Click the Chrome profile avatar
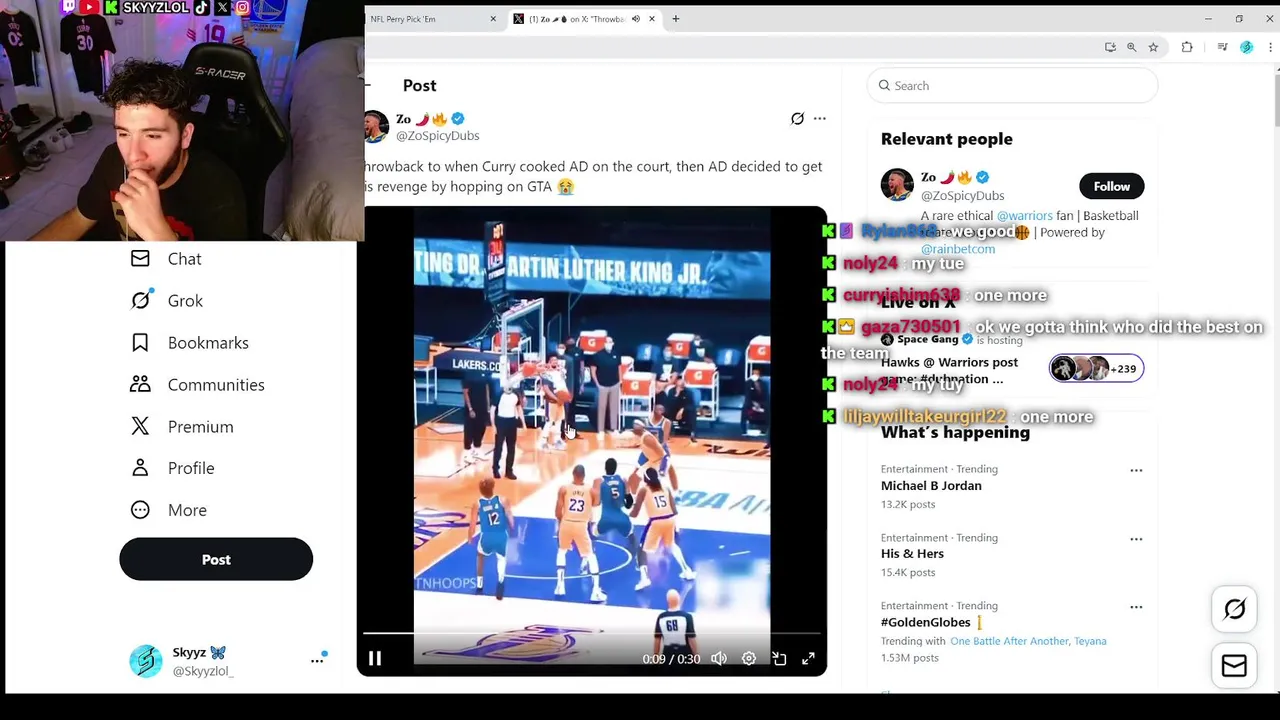 click(1246, 47)
